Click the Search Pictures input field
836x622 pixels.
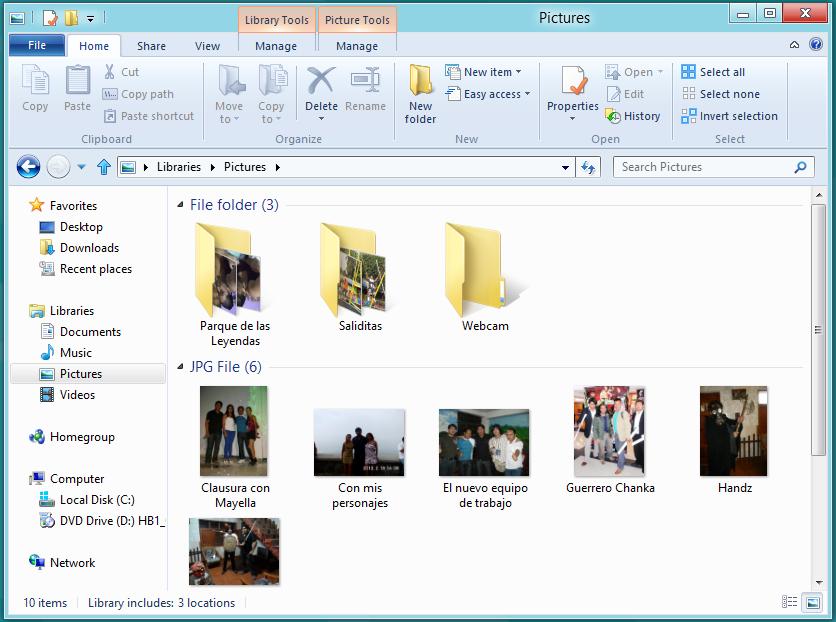click(705, 167)
